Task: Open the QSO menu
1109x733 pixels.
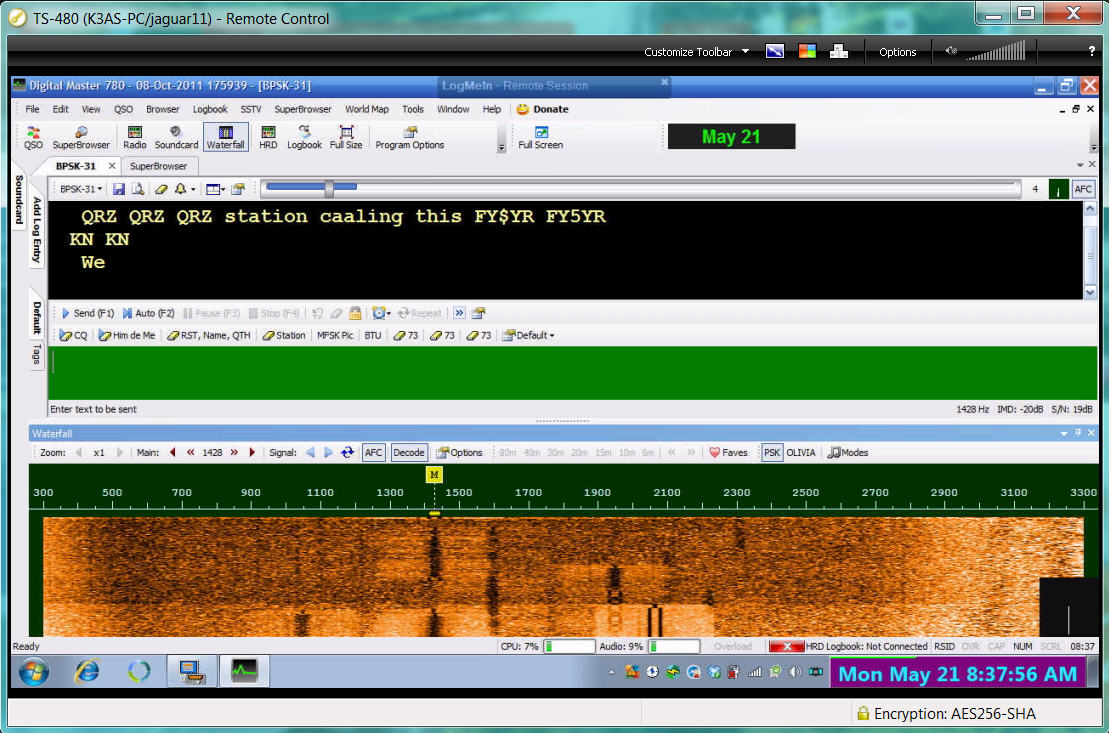Action: pos(123,109)
